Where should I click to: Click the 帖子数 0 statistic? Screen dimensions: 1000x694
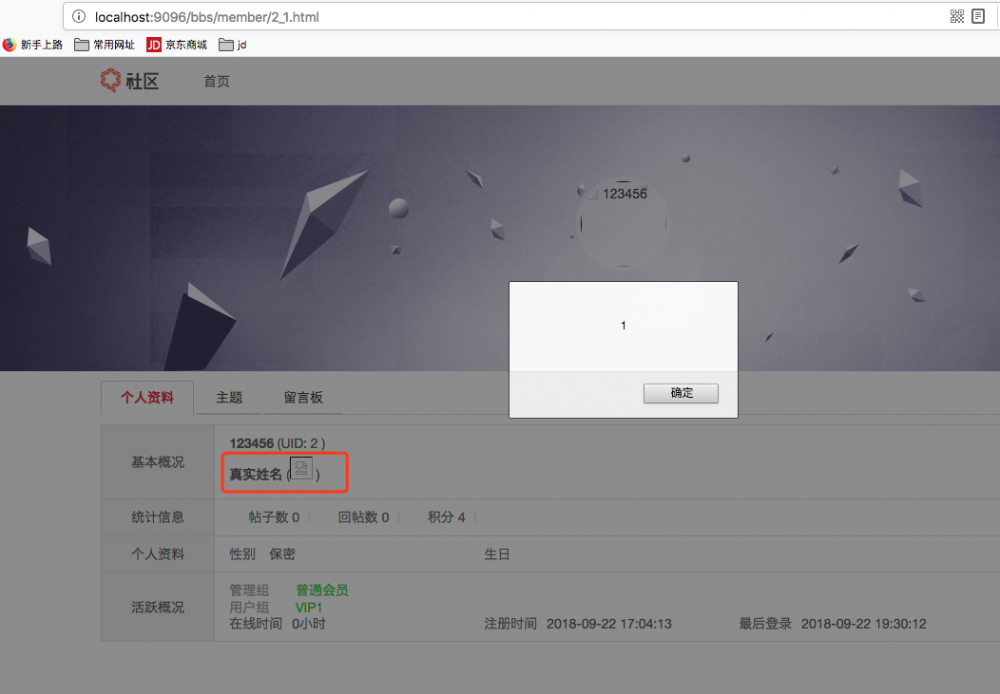[x=274, y=517]
